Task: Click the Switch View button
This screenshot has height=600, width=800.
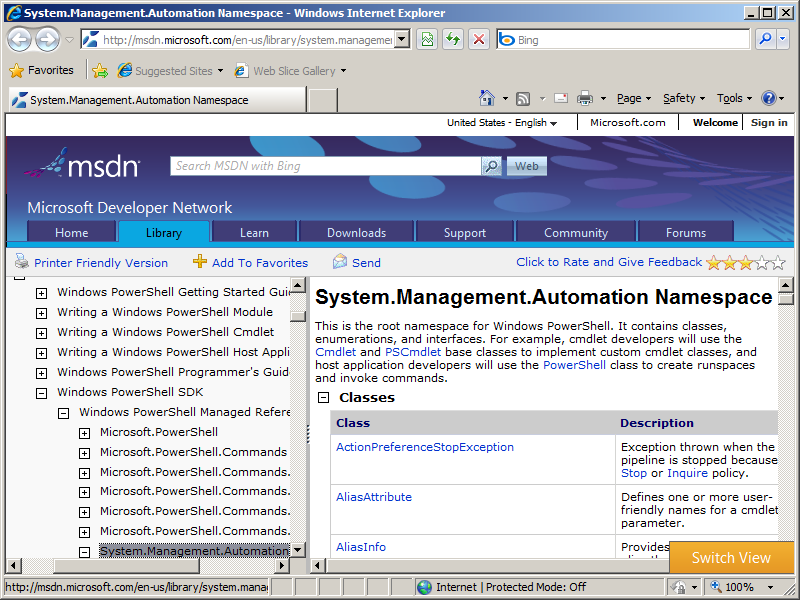Action: [x=731, y=558]
